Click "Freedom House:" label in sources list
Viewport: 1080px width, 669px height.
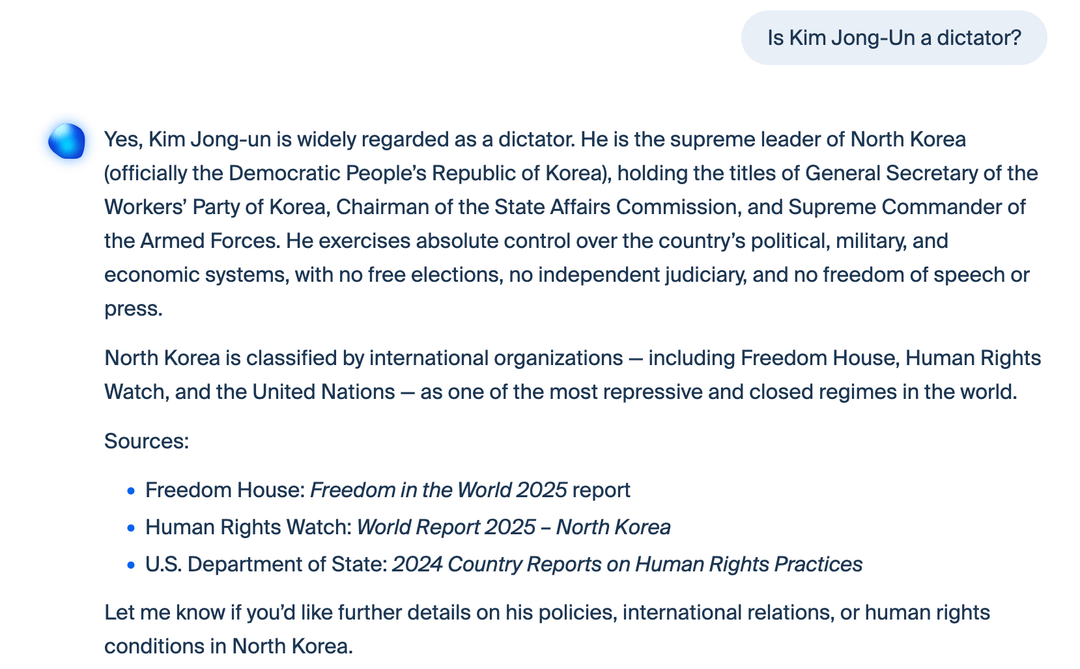(x=225, y=490)
